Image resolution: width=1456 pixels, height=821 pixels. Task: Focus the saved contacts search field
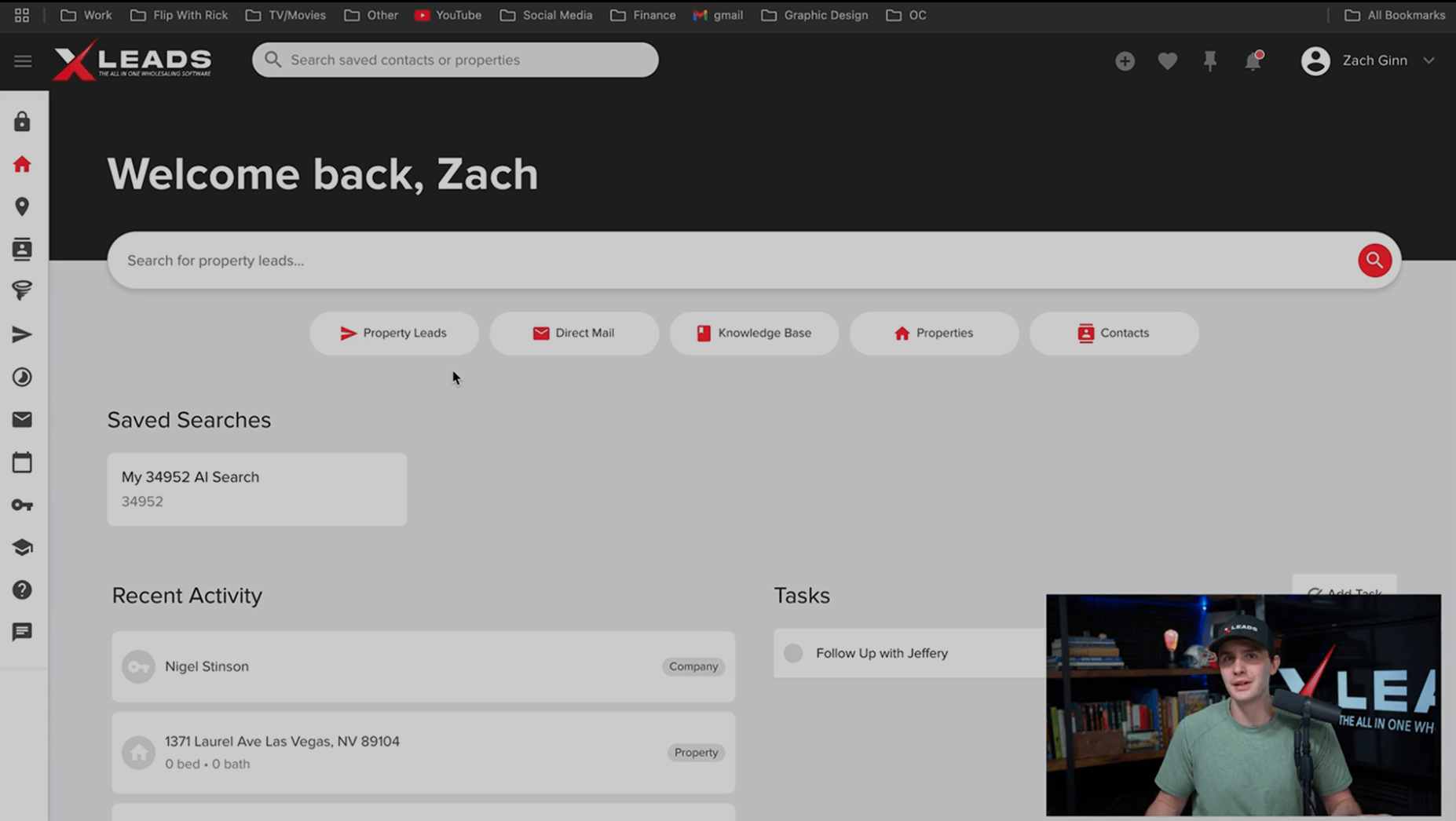[x=455, y=60]
